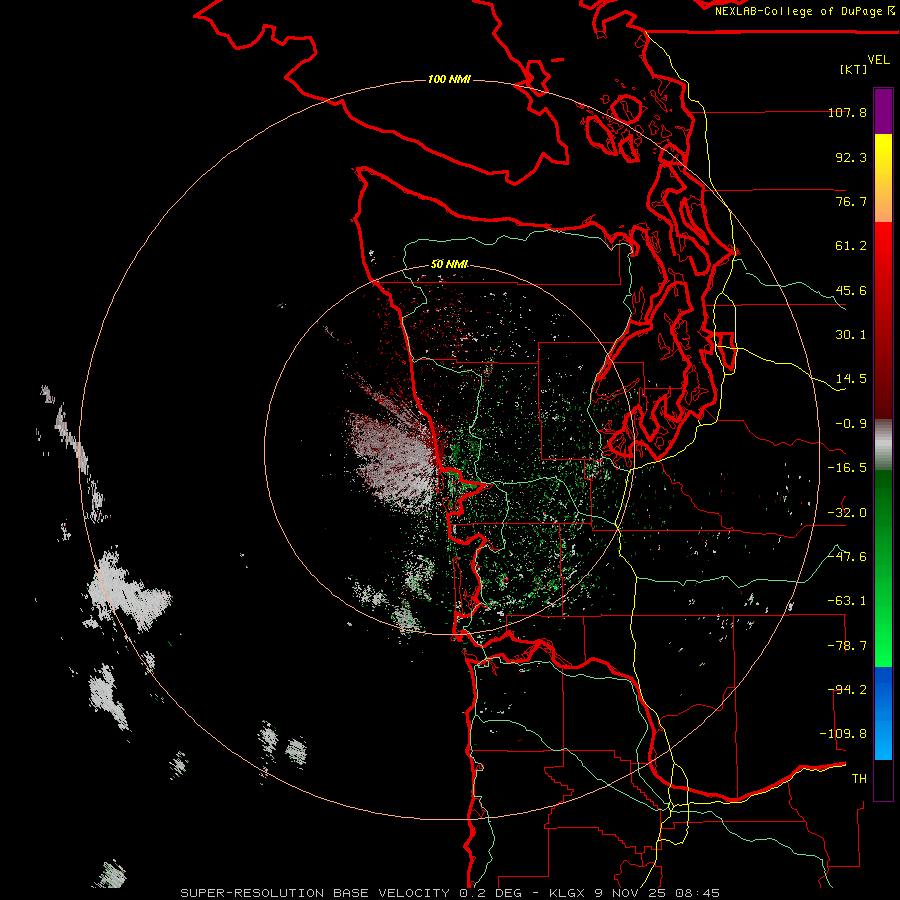Click the [KT] units label
Image resolution: width=900 pixels, height=900 pixels.
(854, 70)
